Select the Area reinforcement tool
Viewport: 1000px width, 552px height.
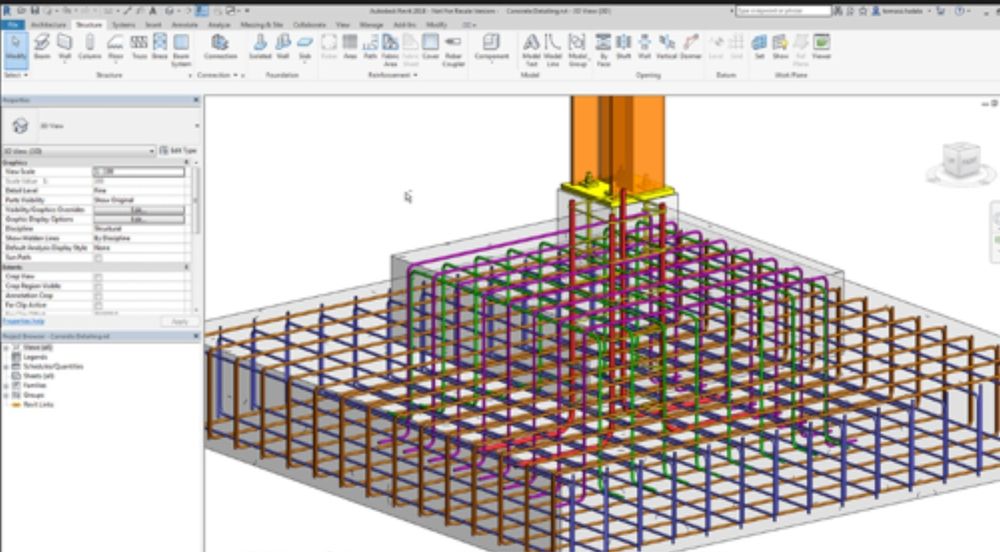point(350,48)
